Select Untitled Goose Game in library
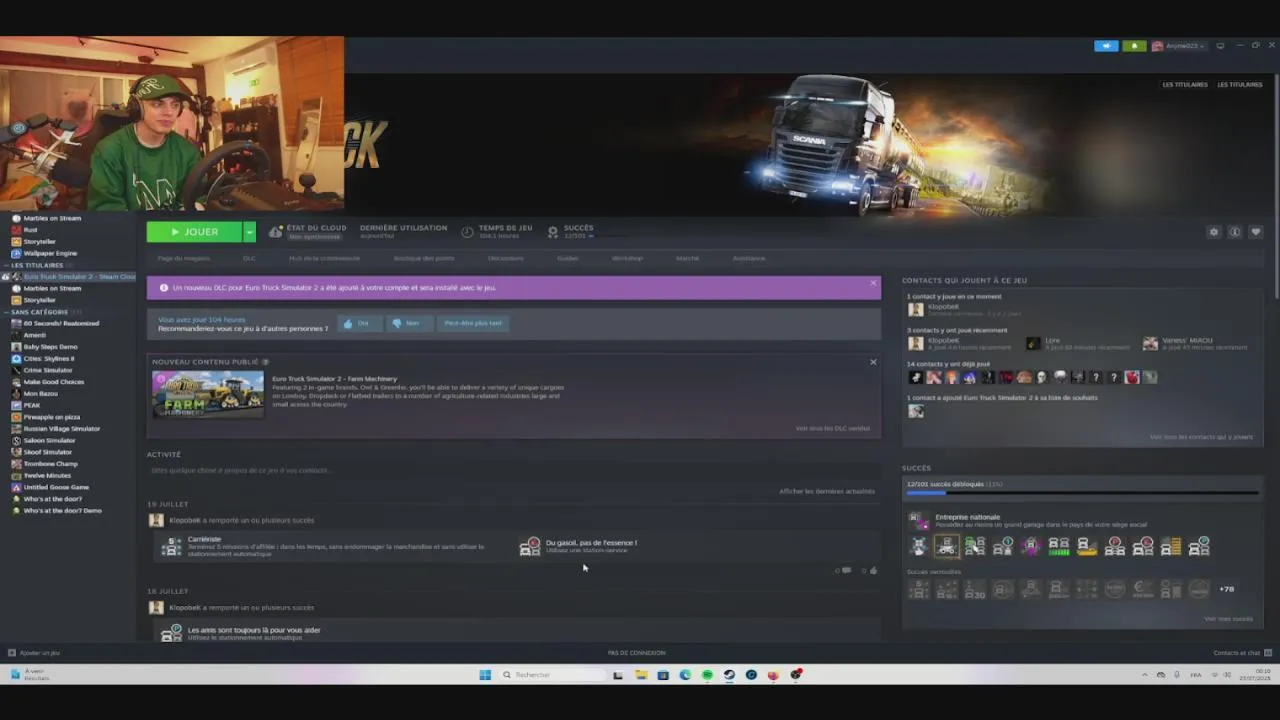 pos(56,487)
